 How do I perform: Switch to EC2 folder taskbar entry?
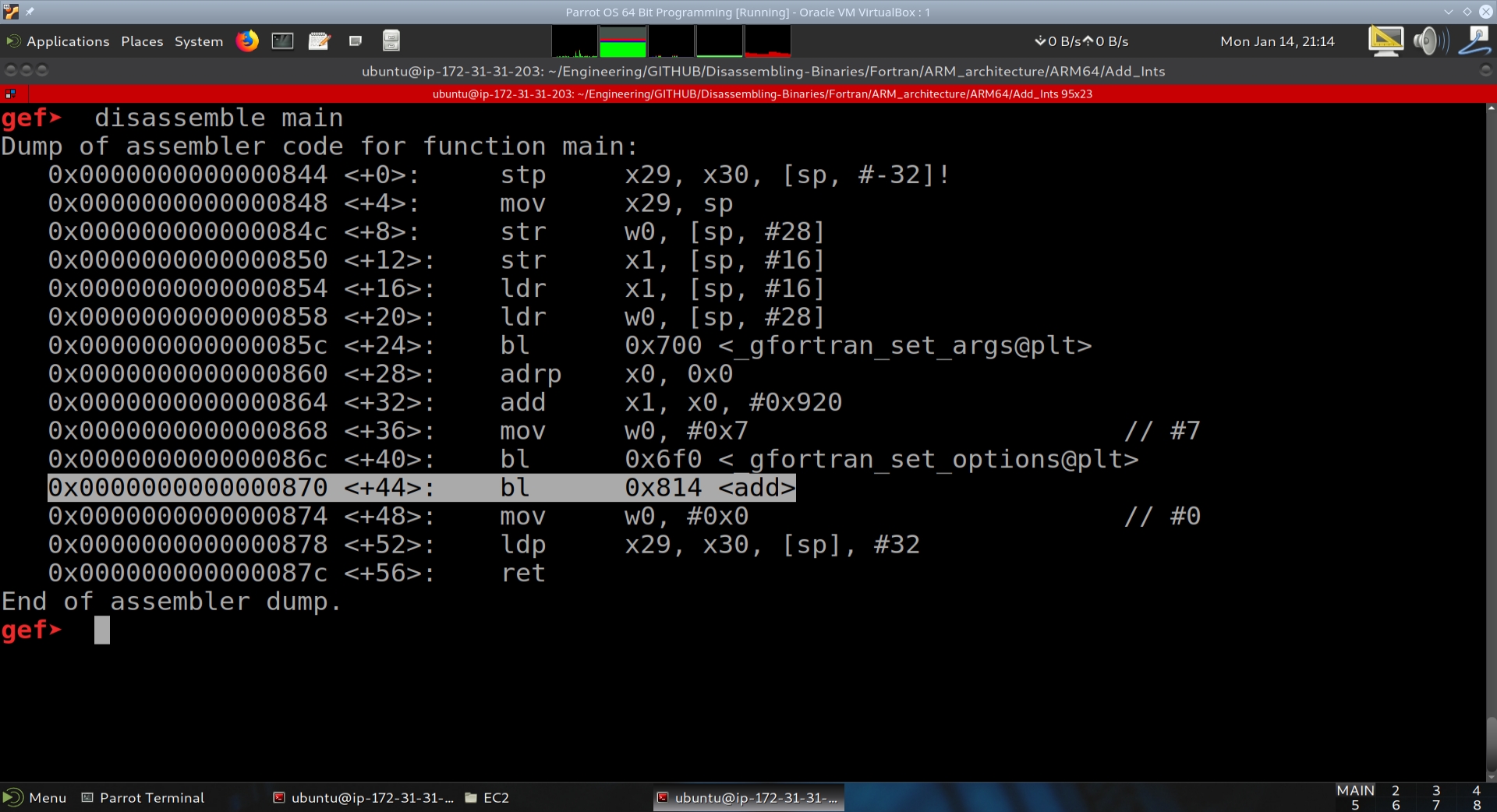click(487, 797)
